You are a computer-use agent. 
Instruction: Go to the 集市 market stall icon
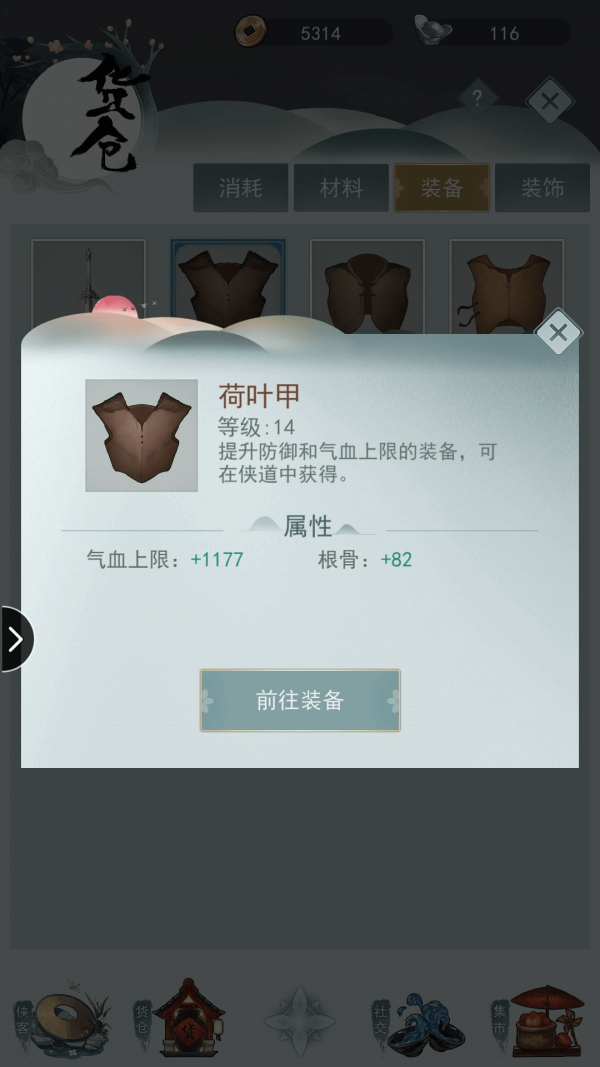click(x=539, y=1017)
